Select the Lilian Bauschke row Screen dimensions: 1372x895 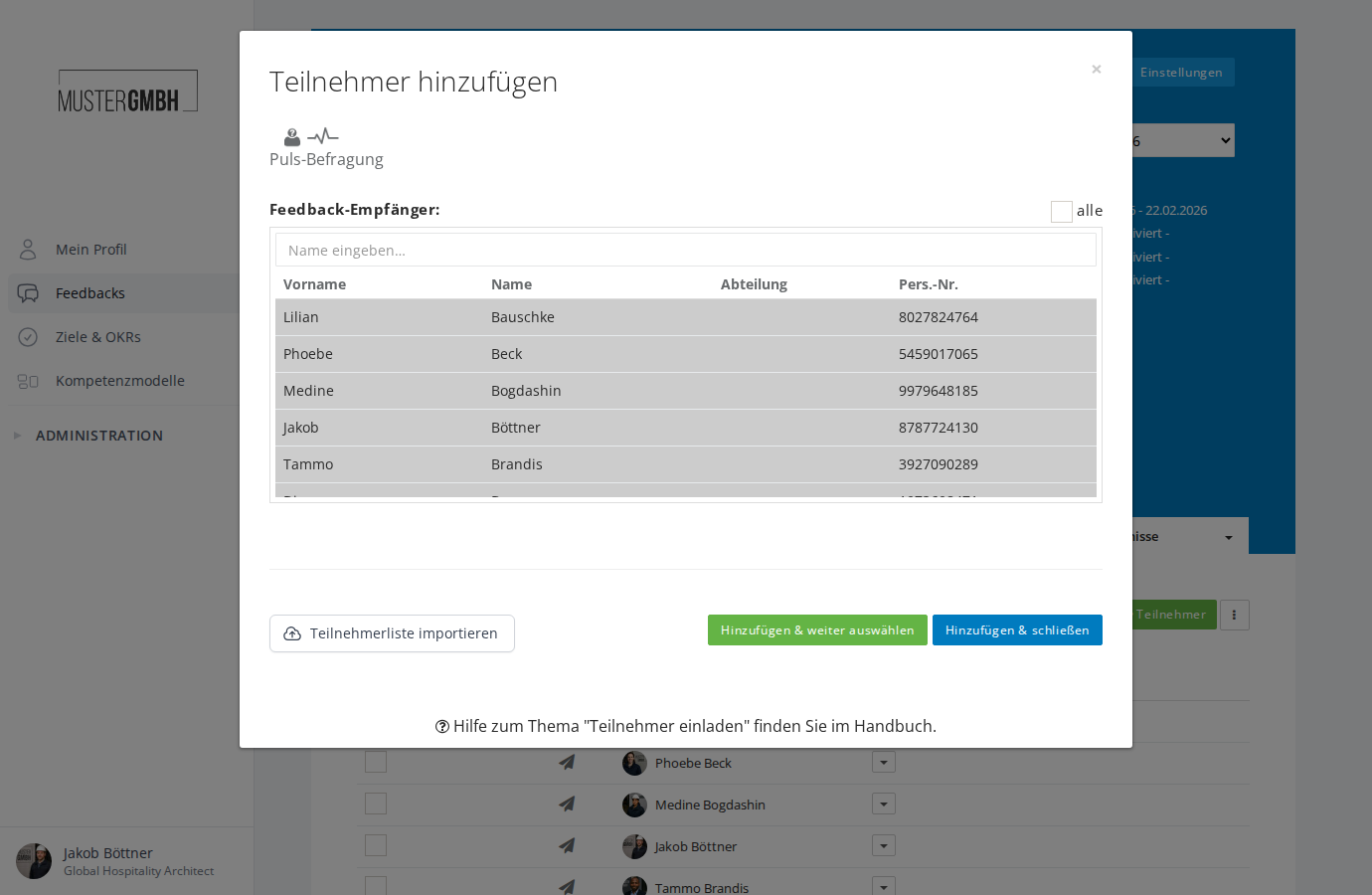pos(686,317)
